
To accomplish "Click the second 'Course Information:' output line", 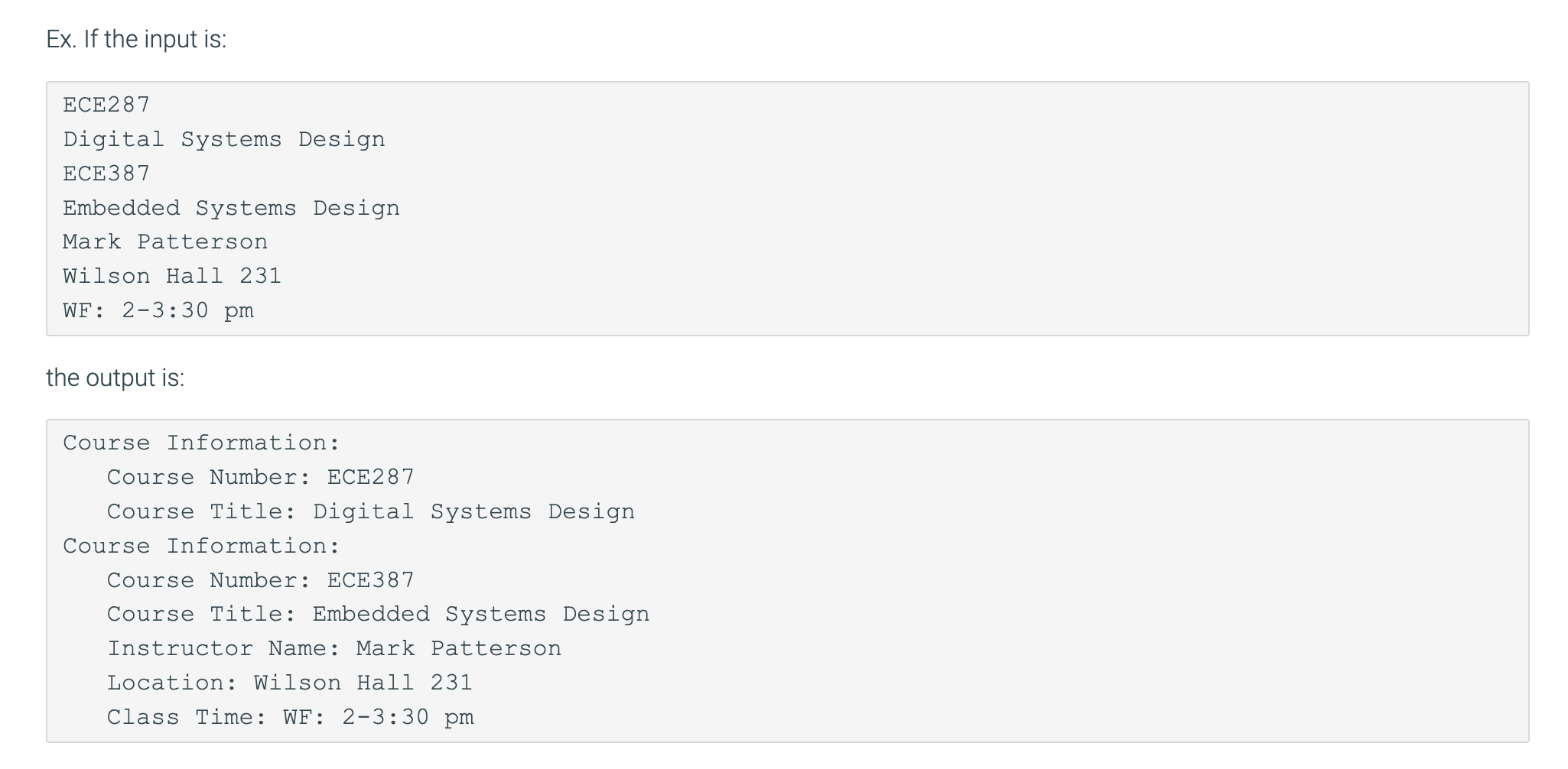I will (201, 546).
